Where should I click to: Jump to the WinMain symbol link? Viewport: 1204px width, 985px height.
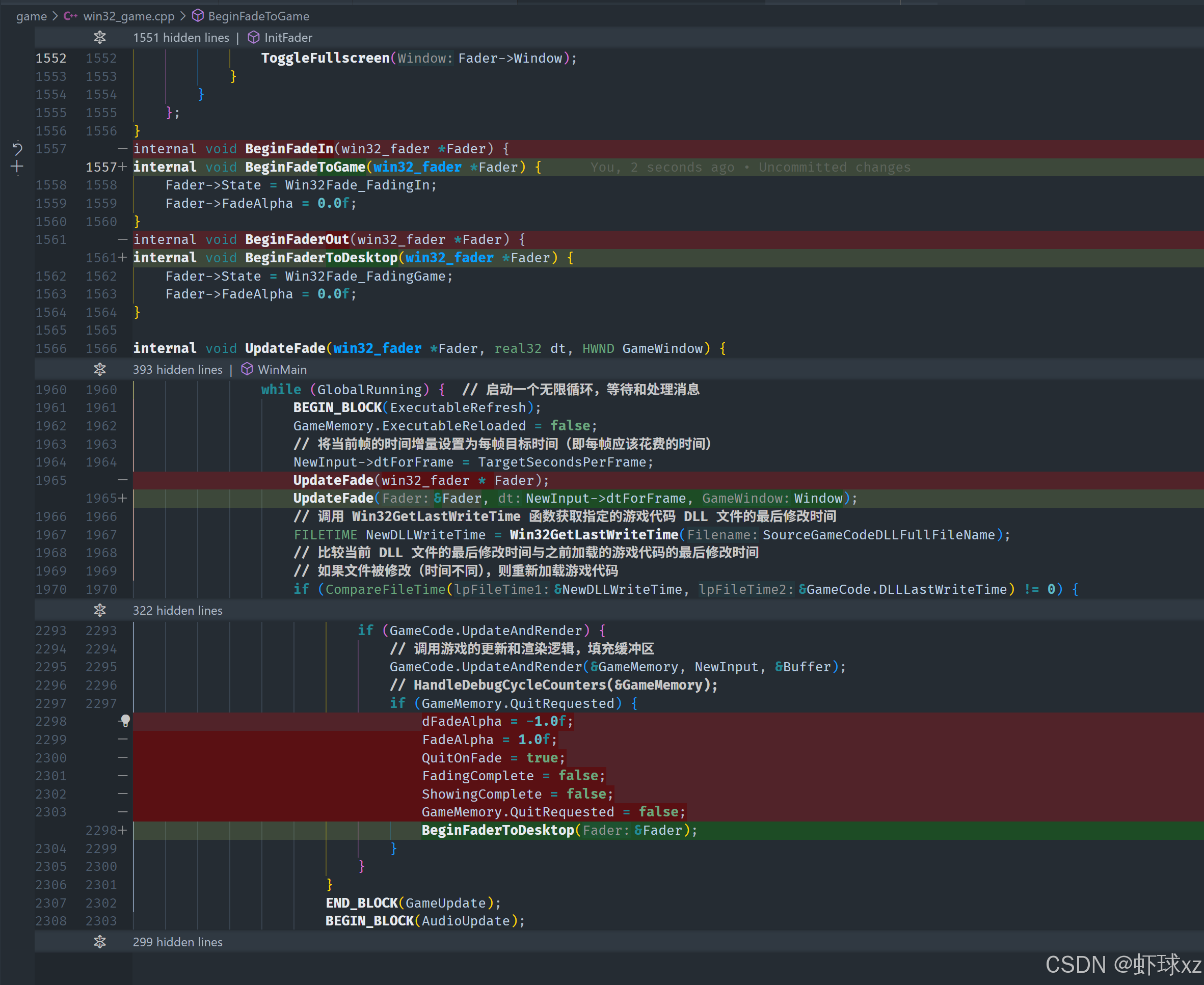tap(282, 369)
